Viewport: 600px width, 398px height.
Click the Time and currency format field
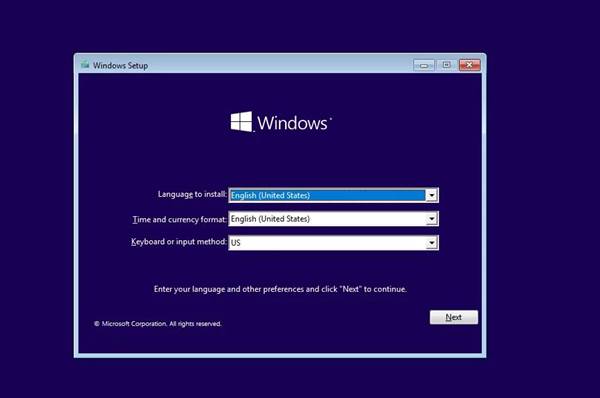pyautogui.click(x=333, y=219)
